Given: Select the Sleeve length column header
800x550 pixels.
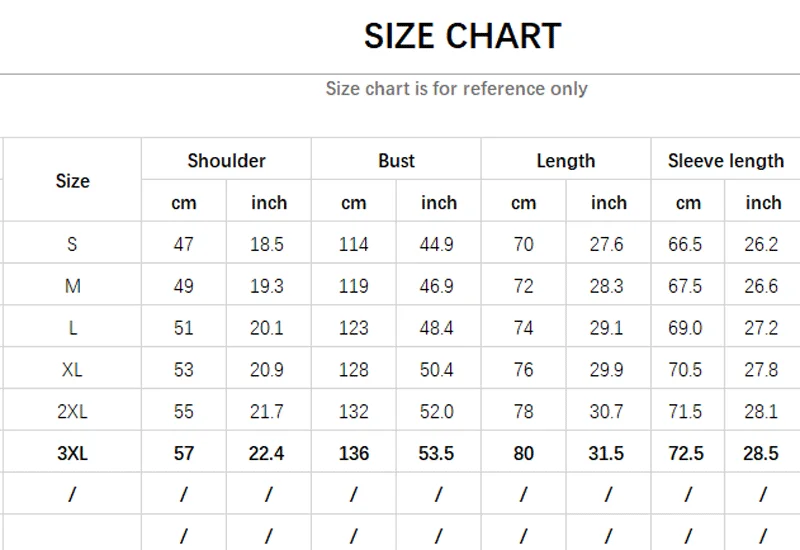Looking at the screenshot, I should [725, 160].
